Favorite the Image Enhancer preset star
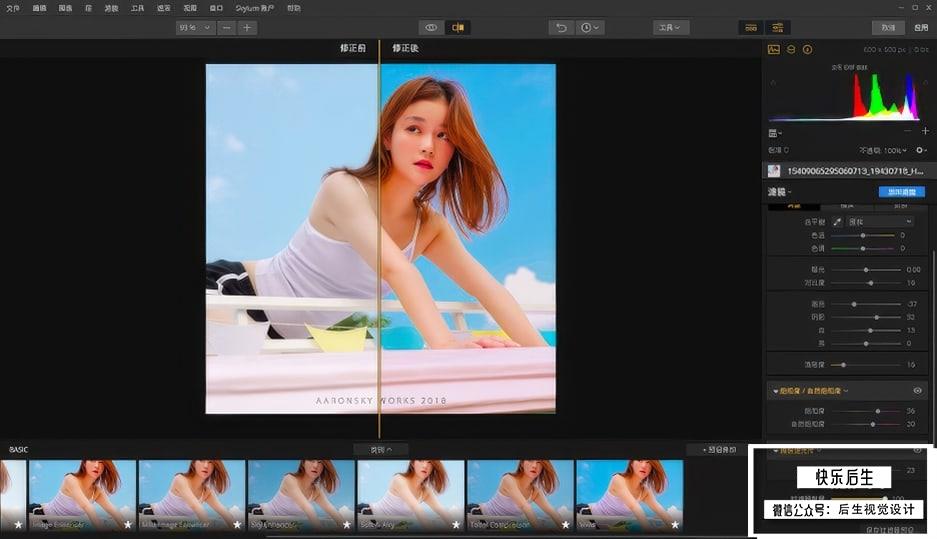Viewport: 937px width, 539px height. point(128,525)
